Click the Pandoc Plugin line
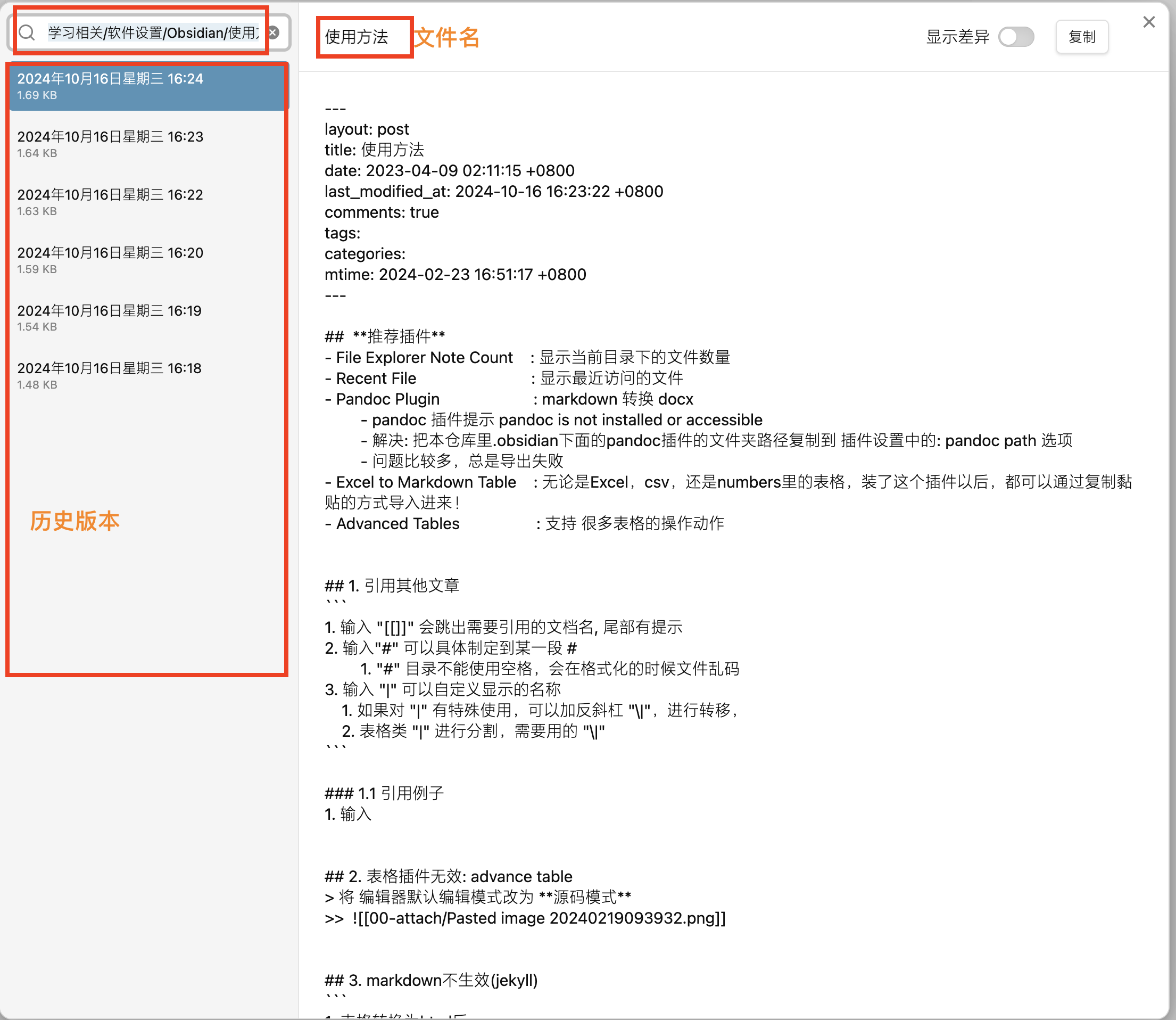Screen dimensions: 1176x1020 pyautogui.click(x=509, y=399)
